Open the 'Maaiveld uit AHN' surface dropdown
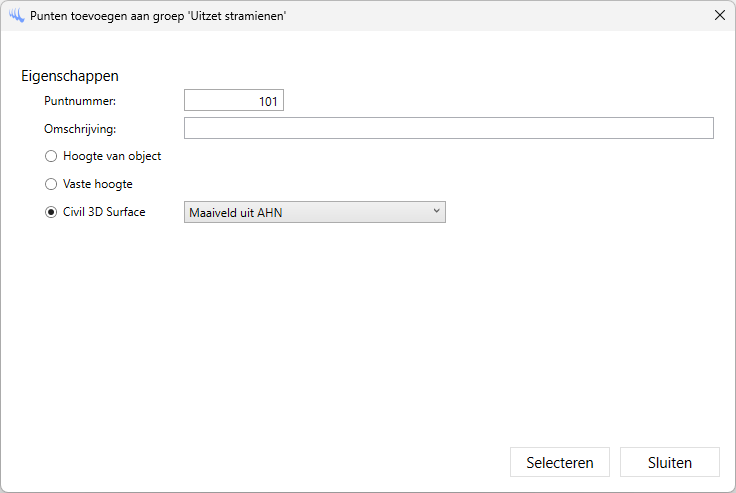Viewport: 736px width, 493px height. (x=314, y=212)
